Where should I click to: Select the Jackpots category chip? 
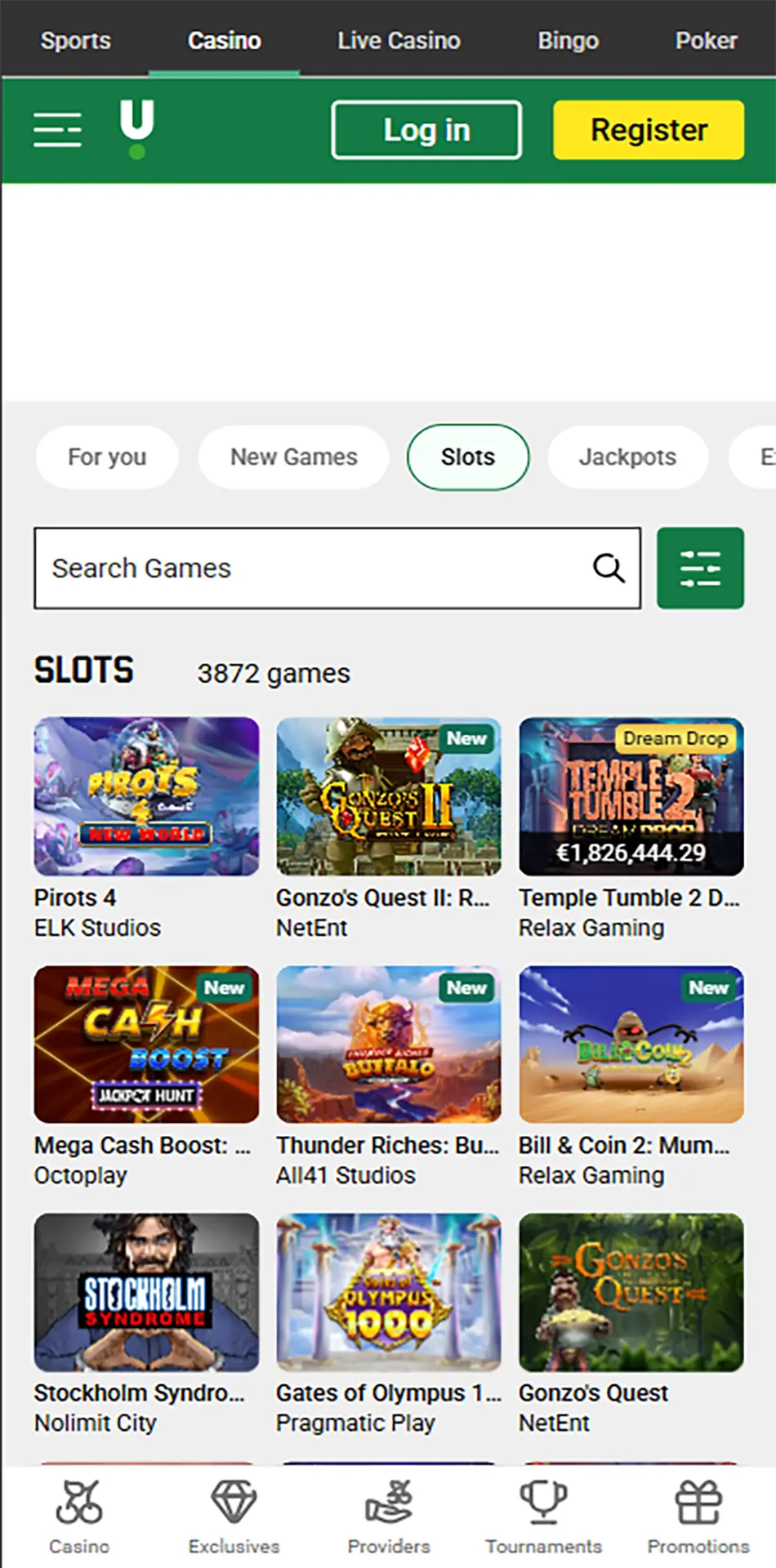click(x=627, y=457)
